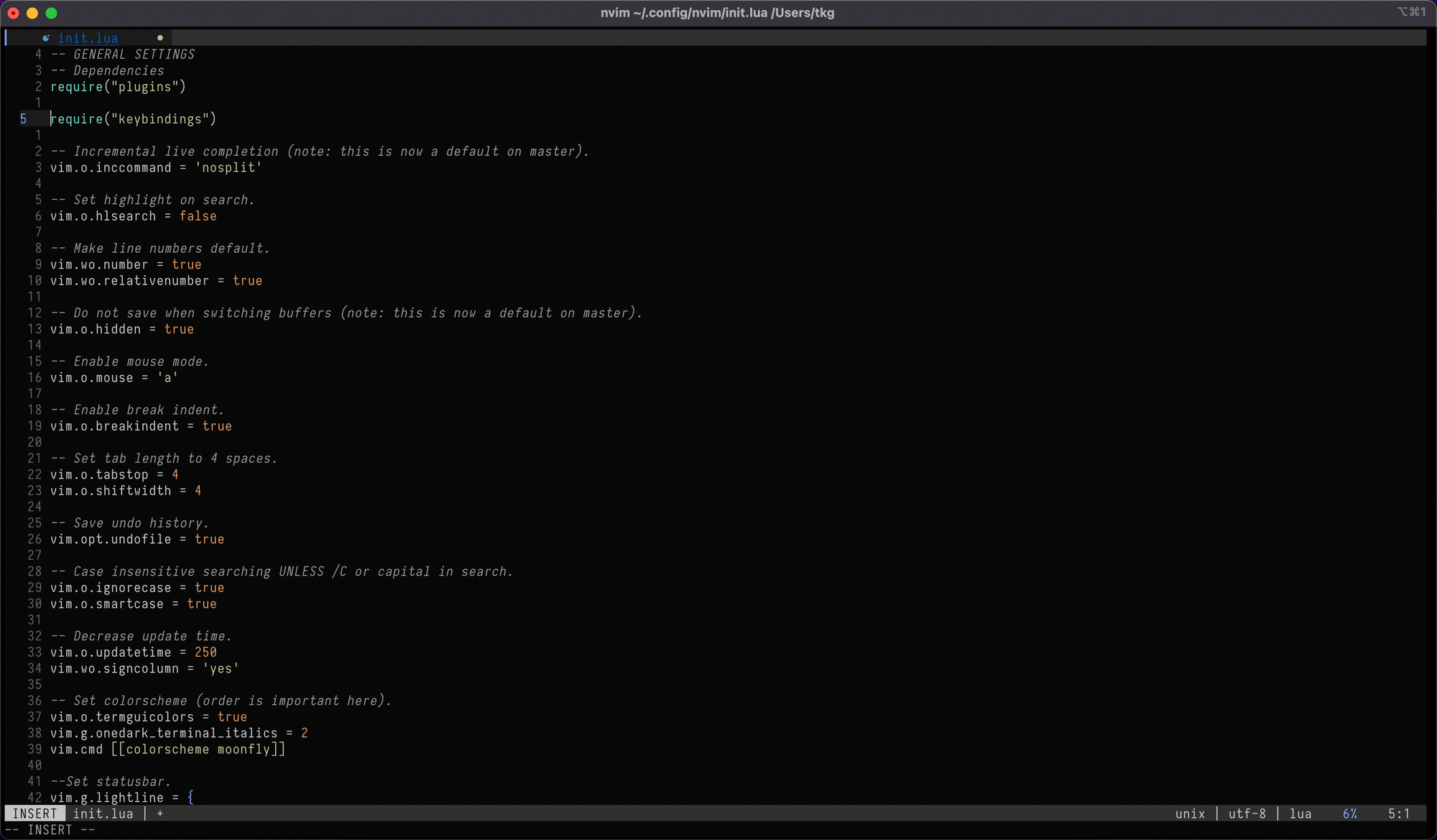Place cursor on require("keybindings") line
Screen dimensions: 1437x840
pyautogui.click(x=133, y=119)
